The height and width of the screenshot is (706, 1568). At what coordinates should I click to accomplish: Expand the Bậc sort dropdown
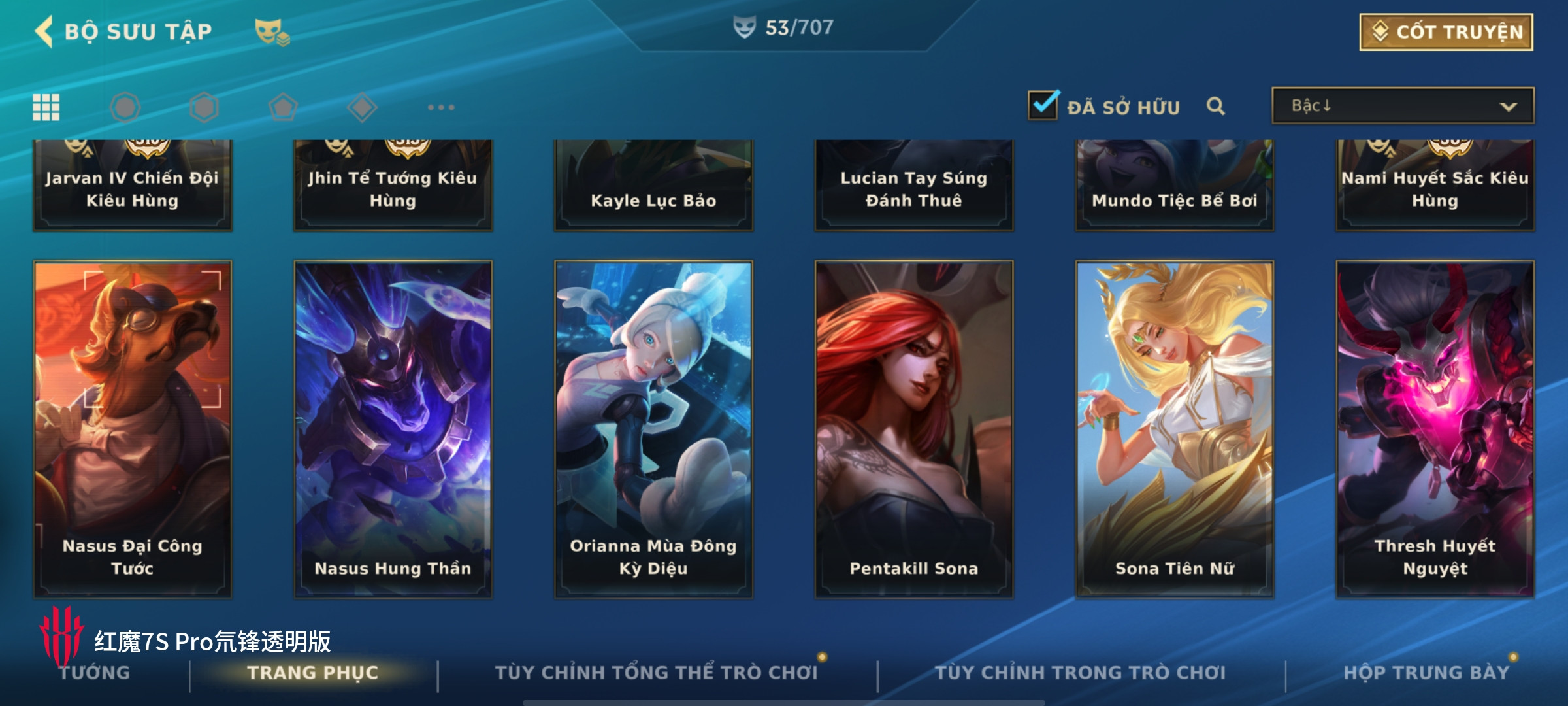pyautogui.click(x=1403, y=105)
